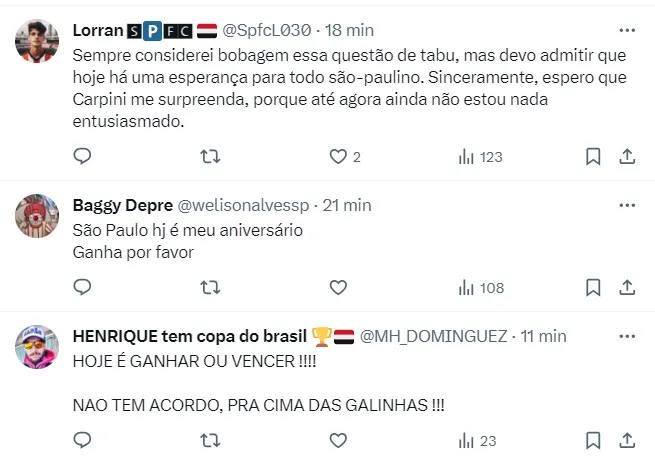This screenshot has height=460, width=655.
Task: Share Lorran's tweet
Action: (x=627, y=156)
